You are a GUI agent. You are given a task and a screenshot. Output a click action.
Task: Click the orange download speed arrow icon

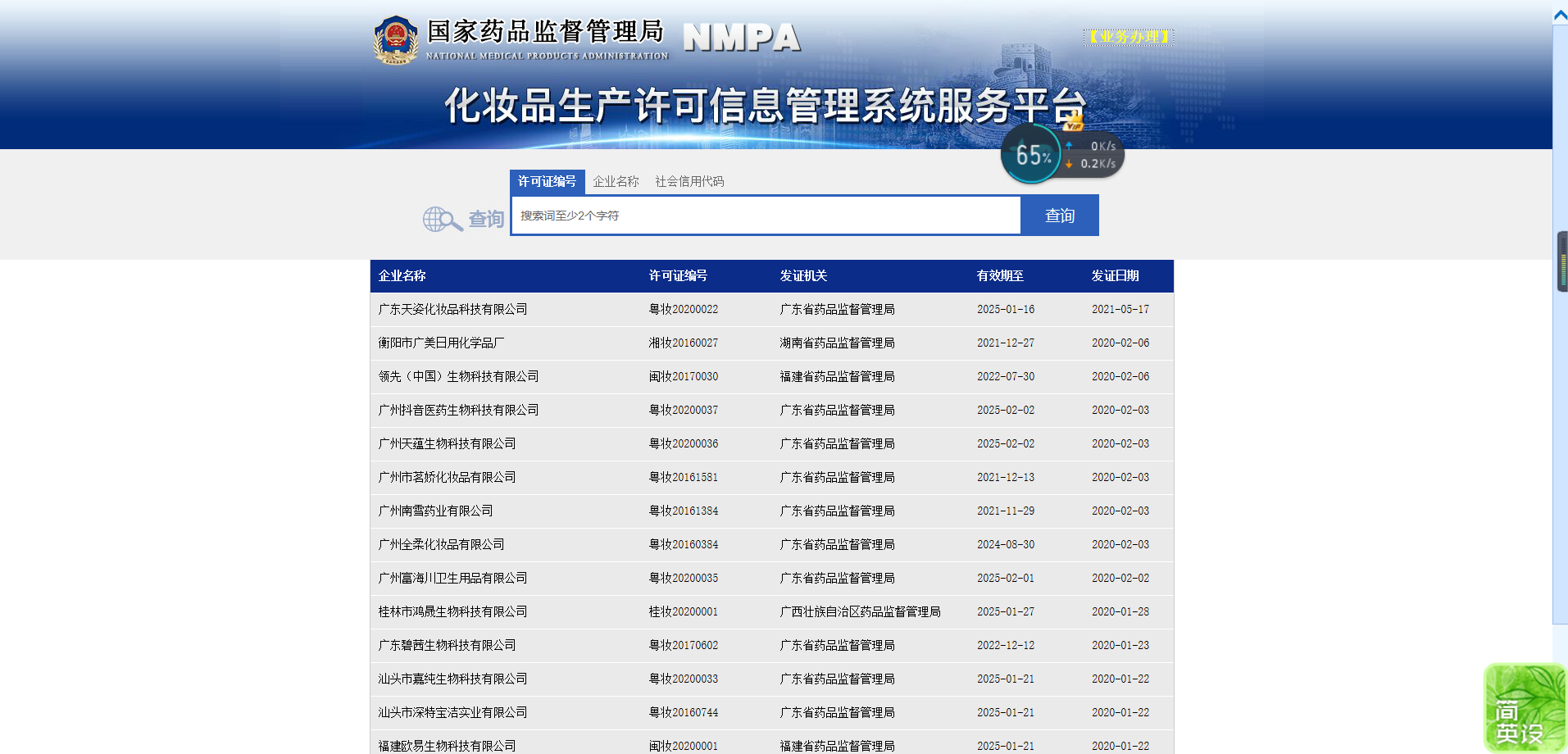1070,163
